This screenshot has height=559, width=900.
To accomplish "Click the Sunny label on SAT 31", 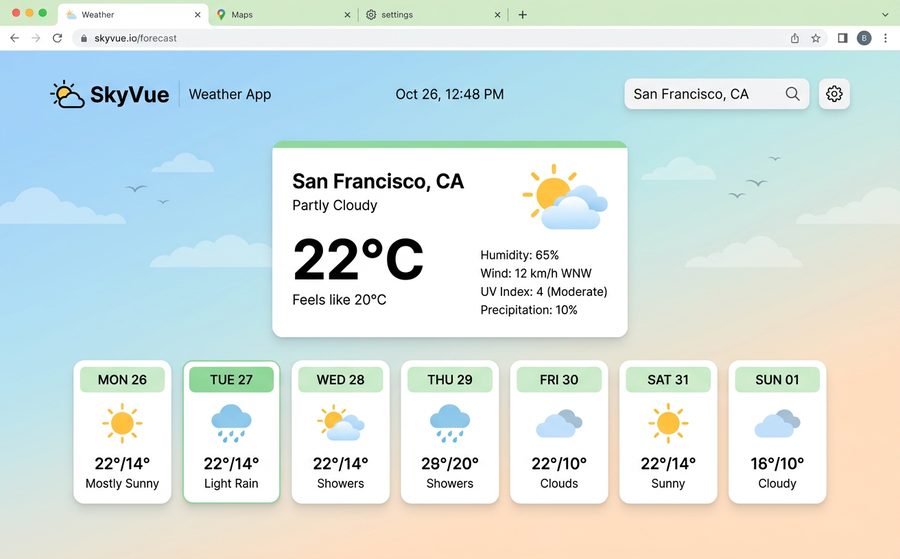I will (x=668, y=483).
